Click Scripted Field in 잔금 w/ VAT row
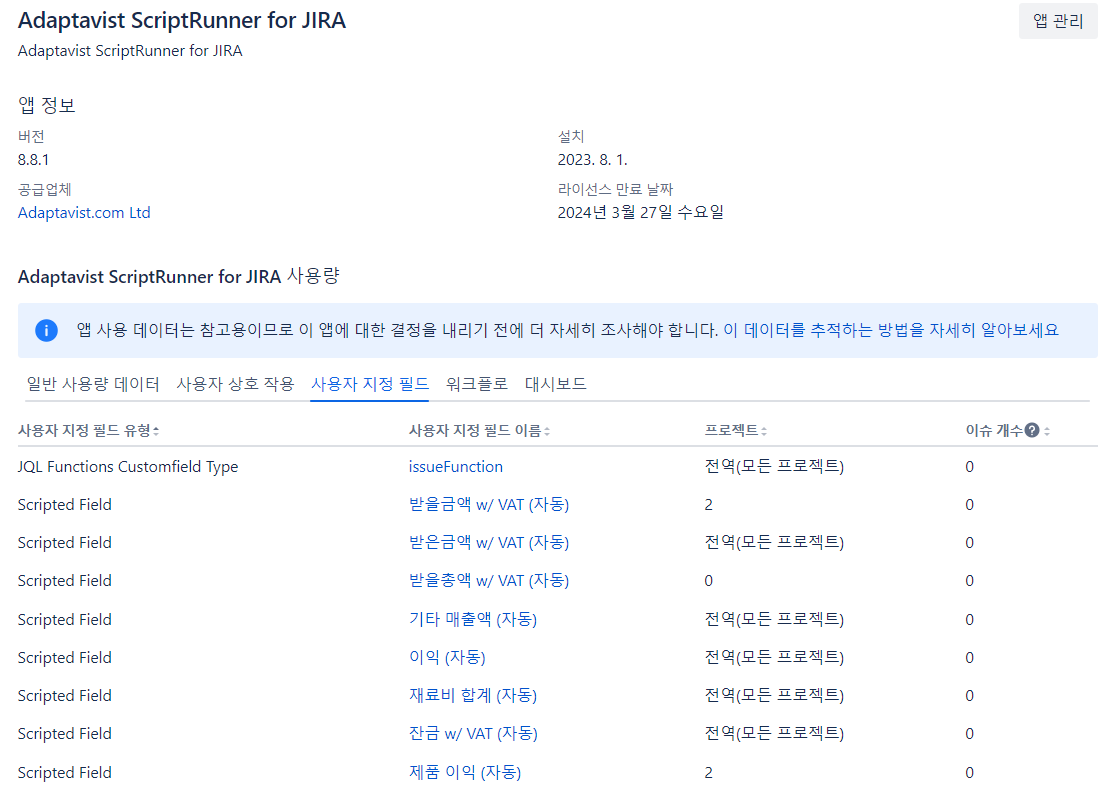The height and width of the screenshot is (795, 1109). (64, 734)
